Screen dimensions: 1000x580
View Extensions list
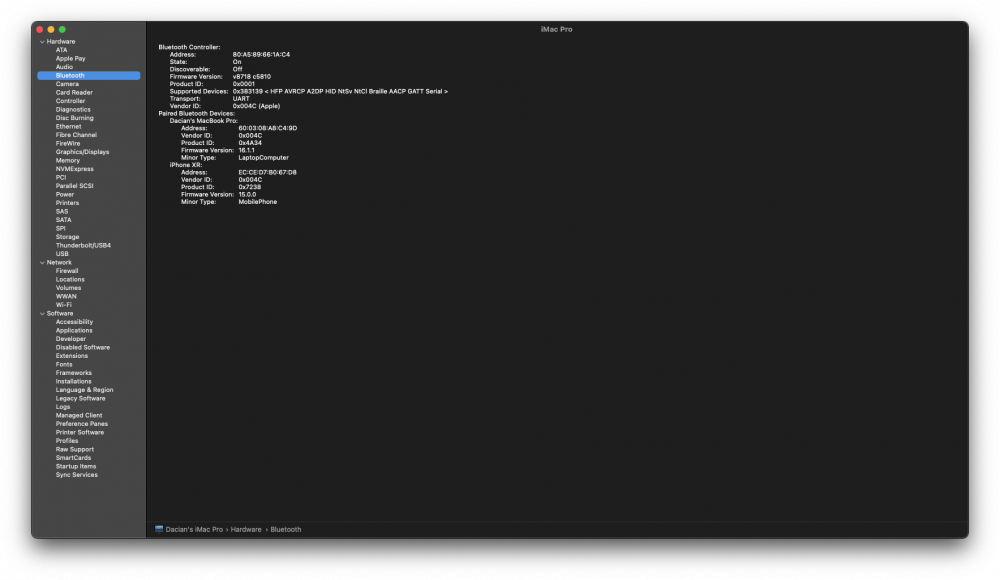tap(71, 356)
